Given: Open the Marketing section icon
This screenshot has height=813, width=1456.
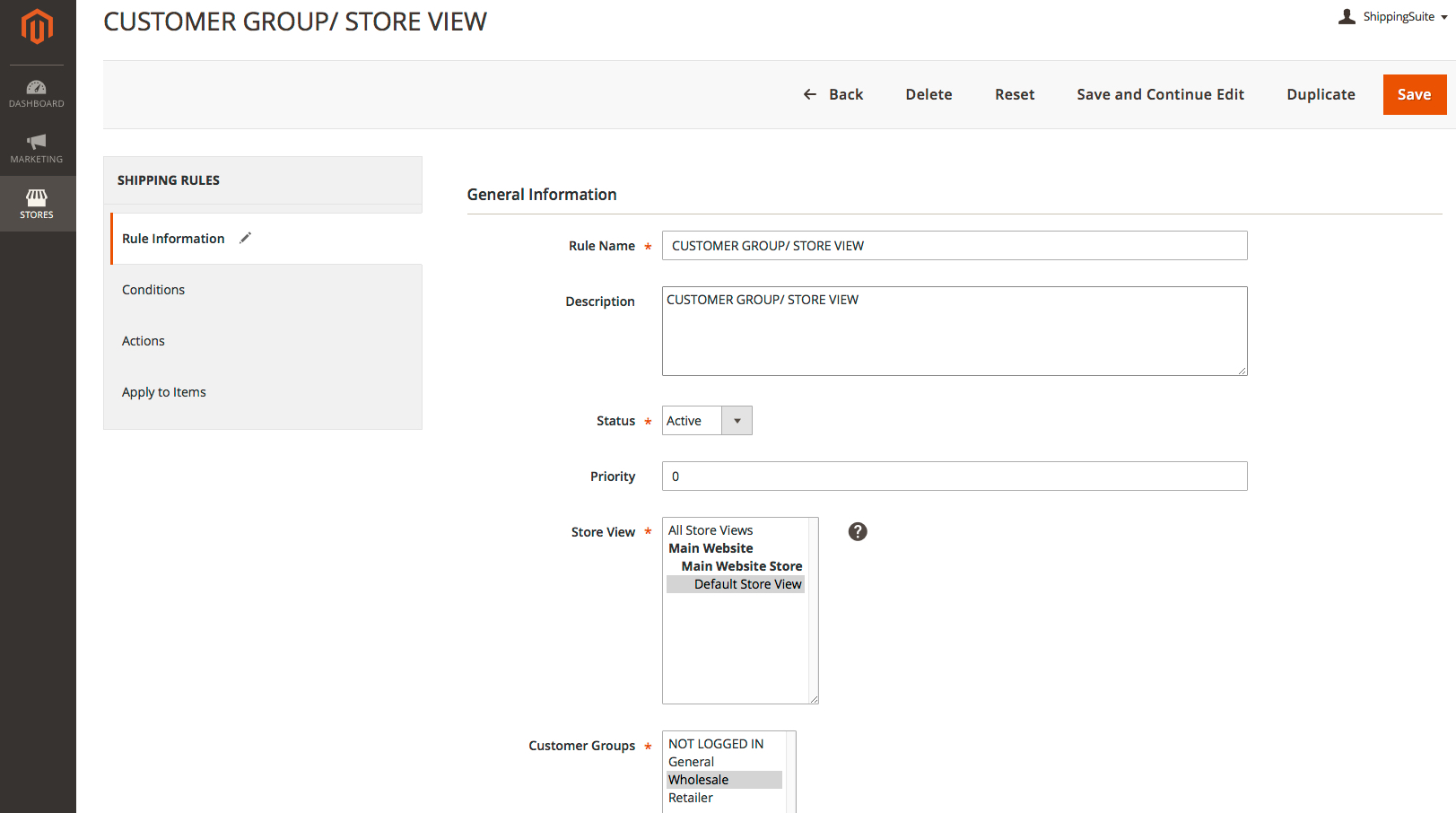Looking at the screenshot, I should (36, 148).
